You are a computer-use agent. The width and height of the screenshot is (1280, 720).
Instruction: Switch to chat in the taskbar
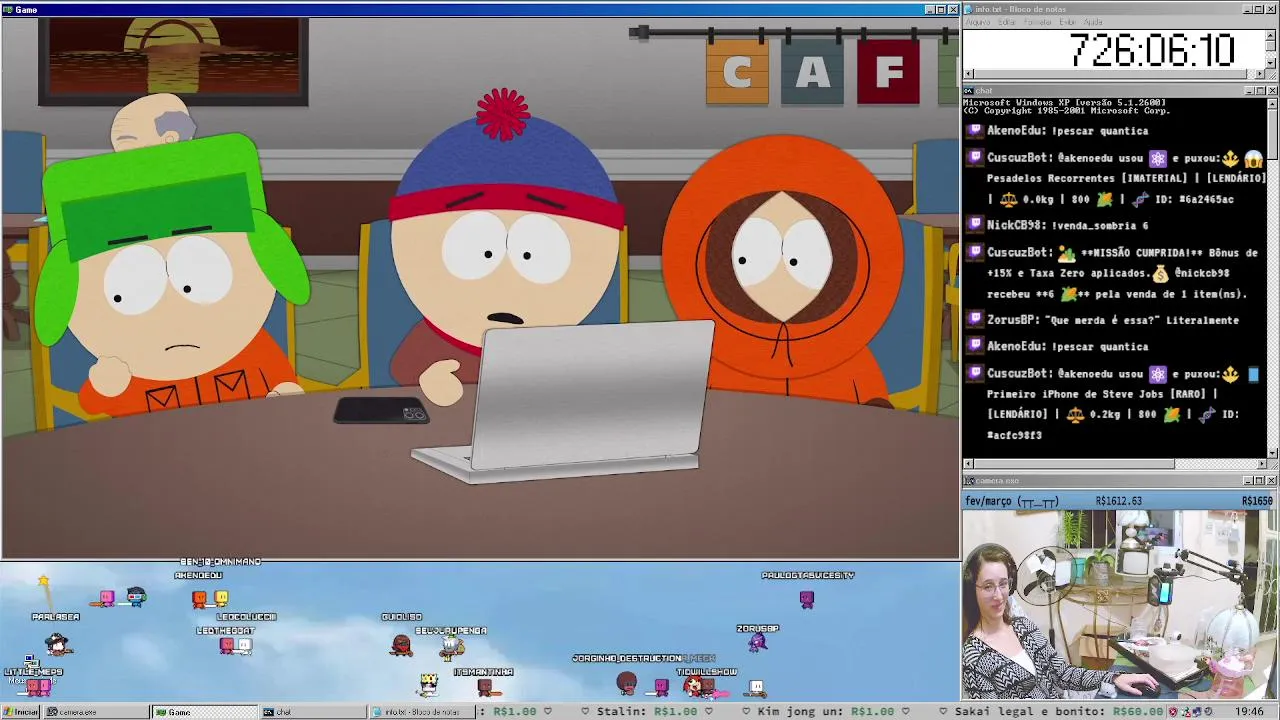[x=313, y=712]
